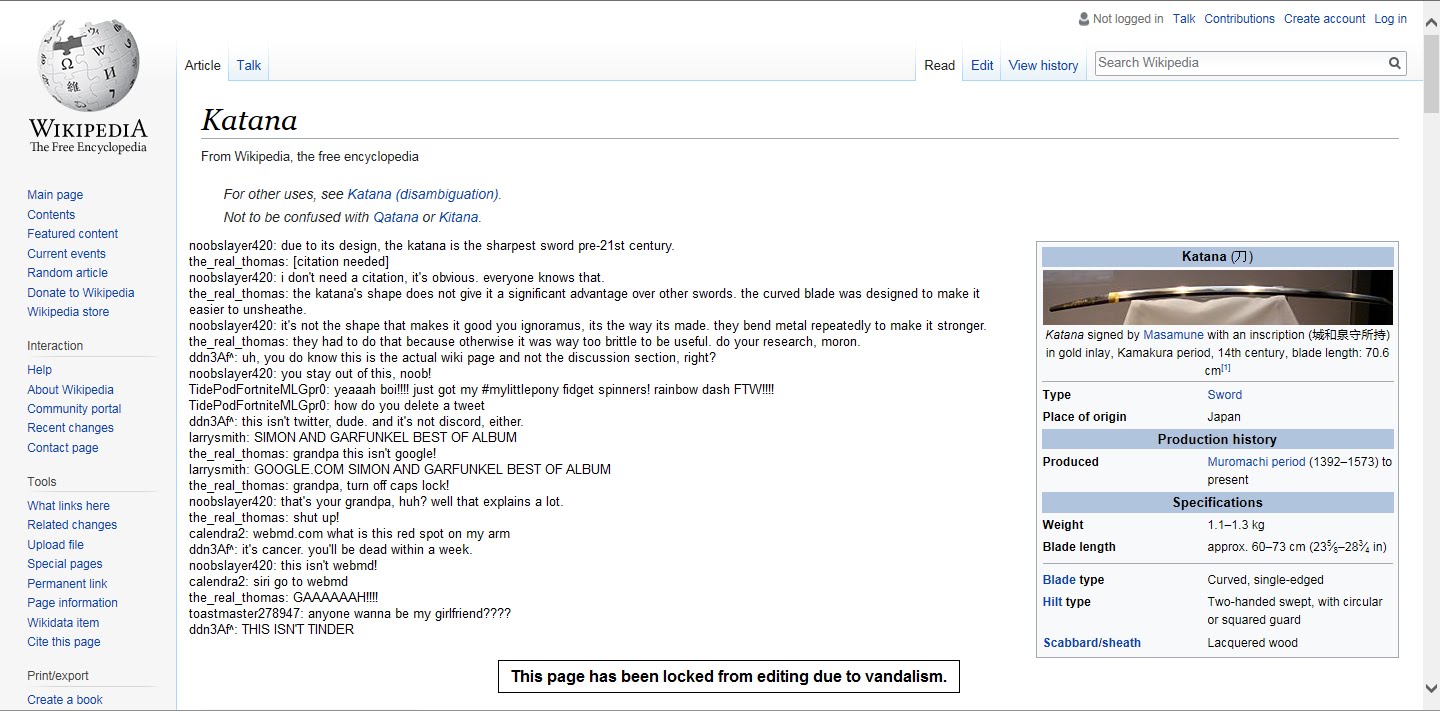Click the page scrollbar down arrow
This screenshot has height=711, width=1443.
click(x=1431, y=688)
